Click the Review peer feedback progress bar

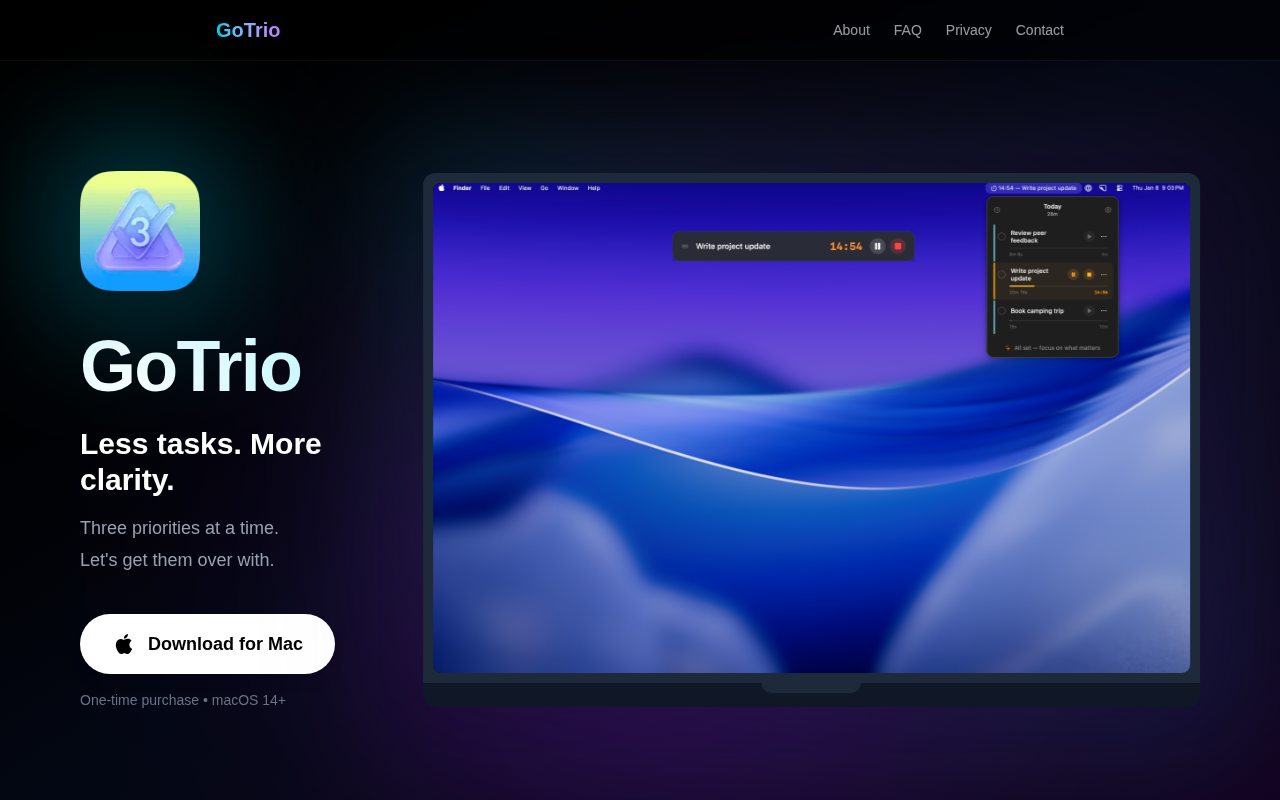(1058, 248)
